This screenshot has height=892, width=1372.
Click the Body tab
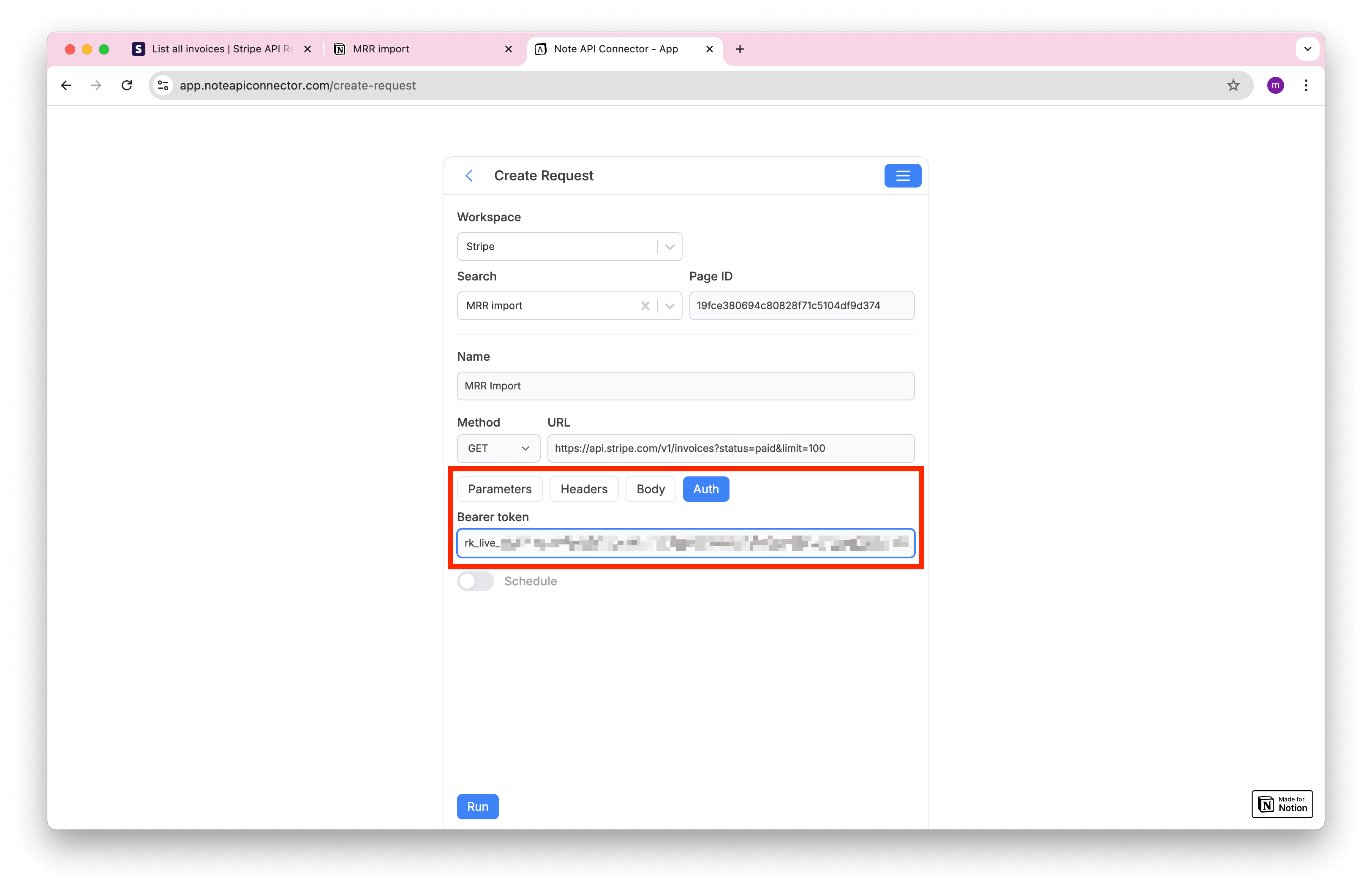650,489
